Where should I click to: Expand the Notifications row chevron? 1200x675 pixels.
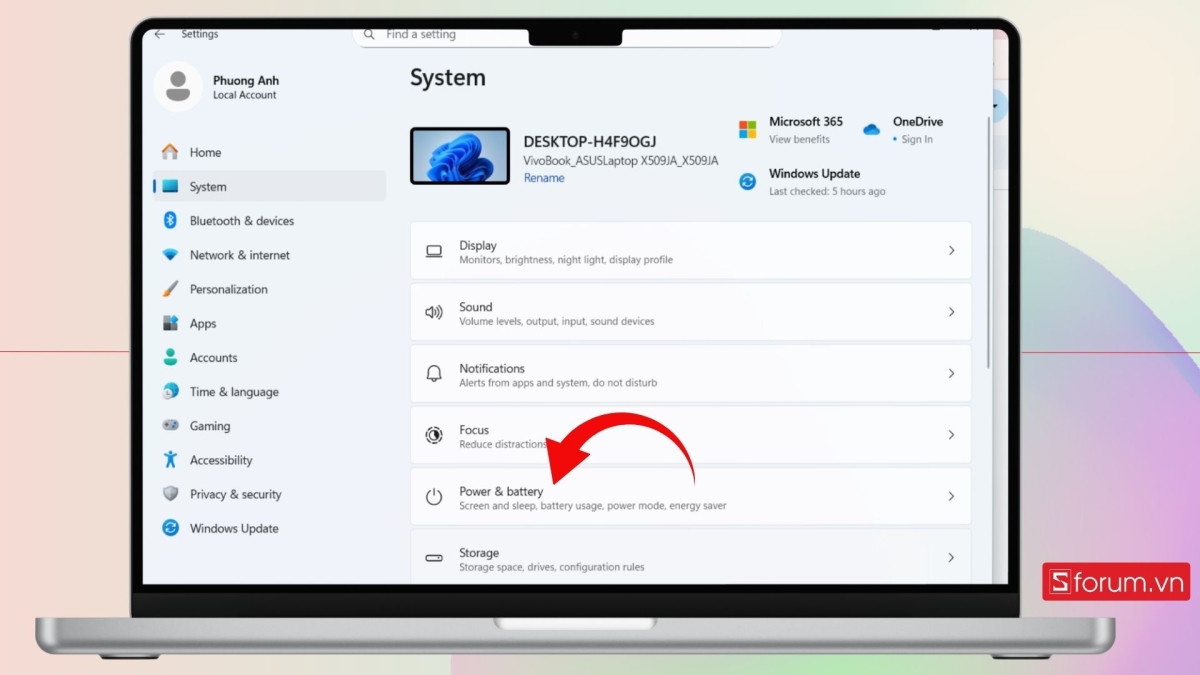point(951,373)
